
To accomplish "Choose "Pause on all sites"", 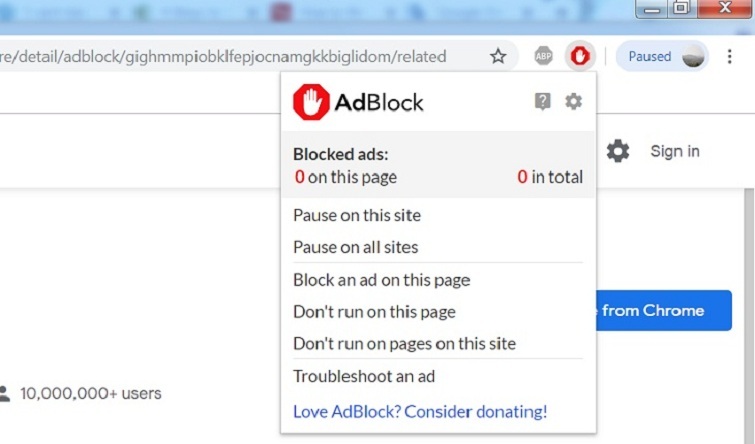I will [x=355, y=247].
